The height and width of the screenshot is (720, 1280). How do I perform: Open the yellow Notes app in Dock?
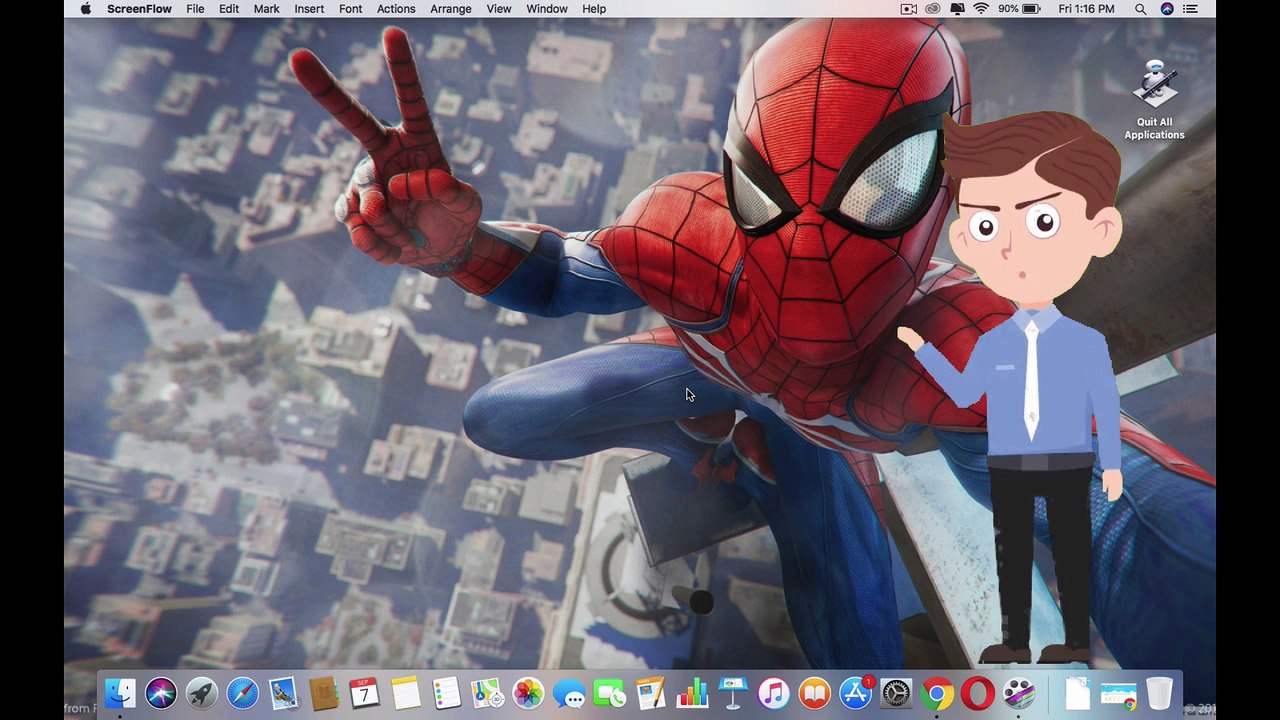pyautogui.click(x=406, y=693)
